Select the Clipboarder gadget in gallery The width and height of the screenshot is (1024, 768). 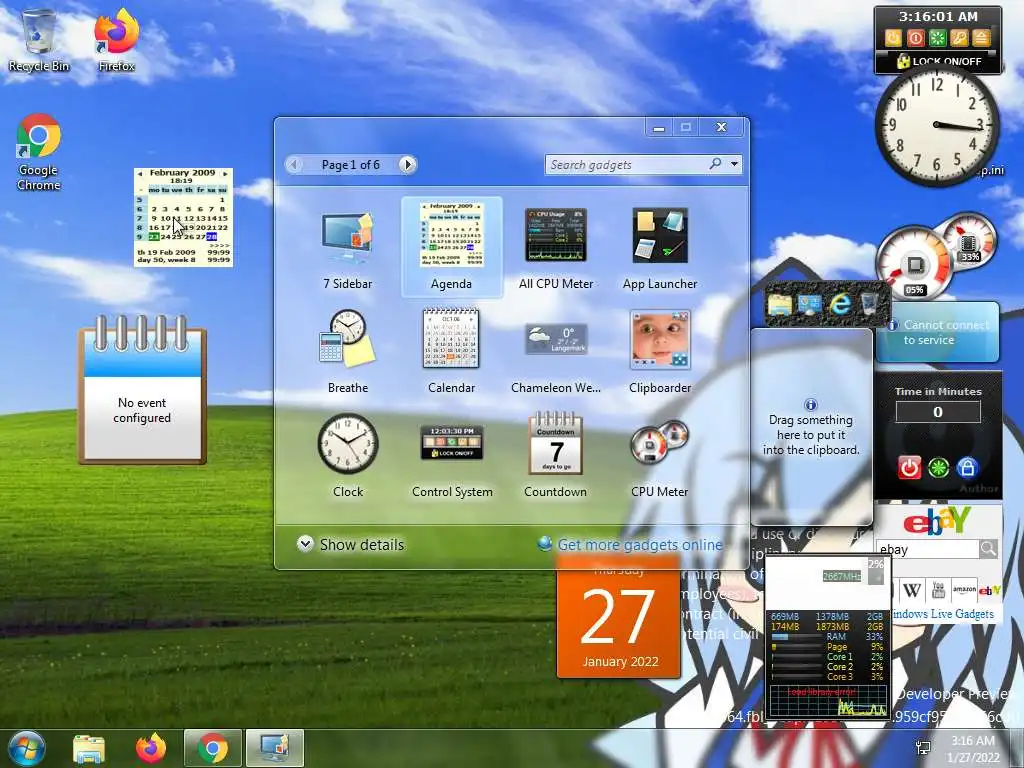(x=660, y=351)
